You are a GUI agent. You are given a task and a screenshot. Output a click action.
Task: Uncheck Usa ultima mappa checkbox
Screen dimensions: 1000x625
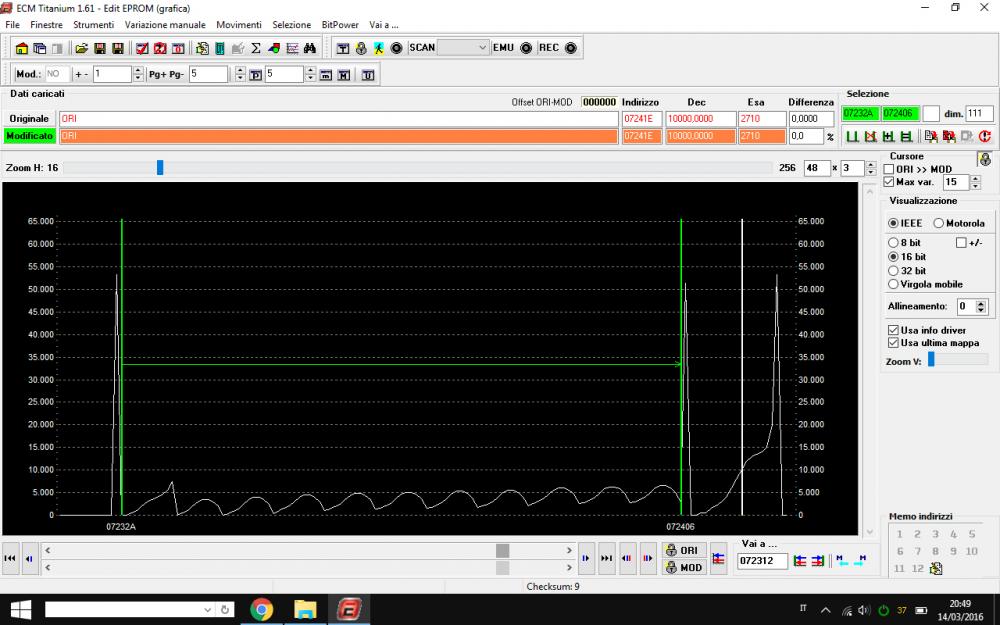(893, 342)
